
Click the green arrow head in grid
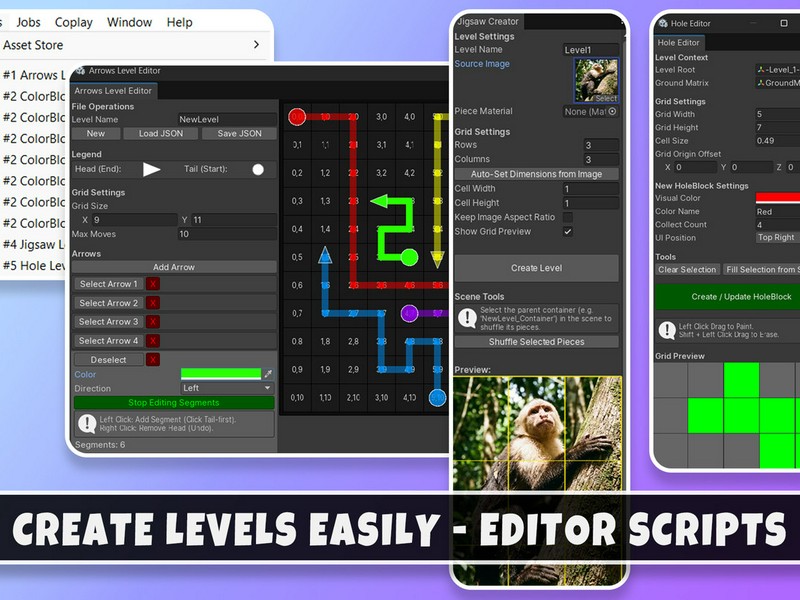(379, 201)
